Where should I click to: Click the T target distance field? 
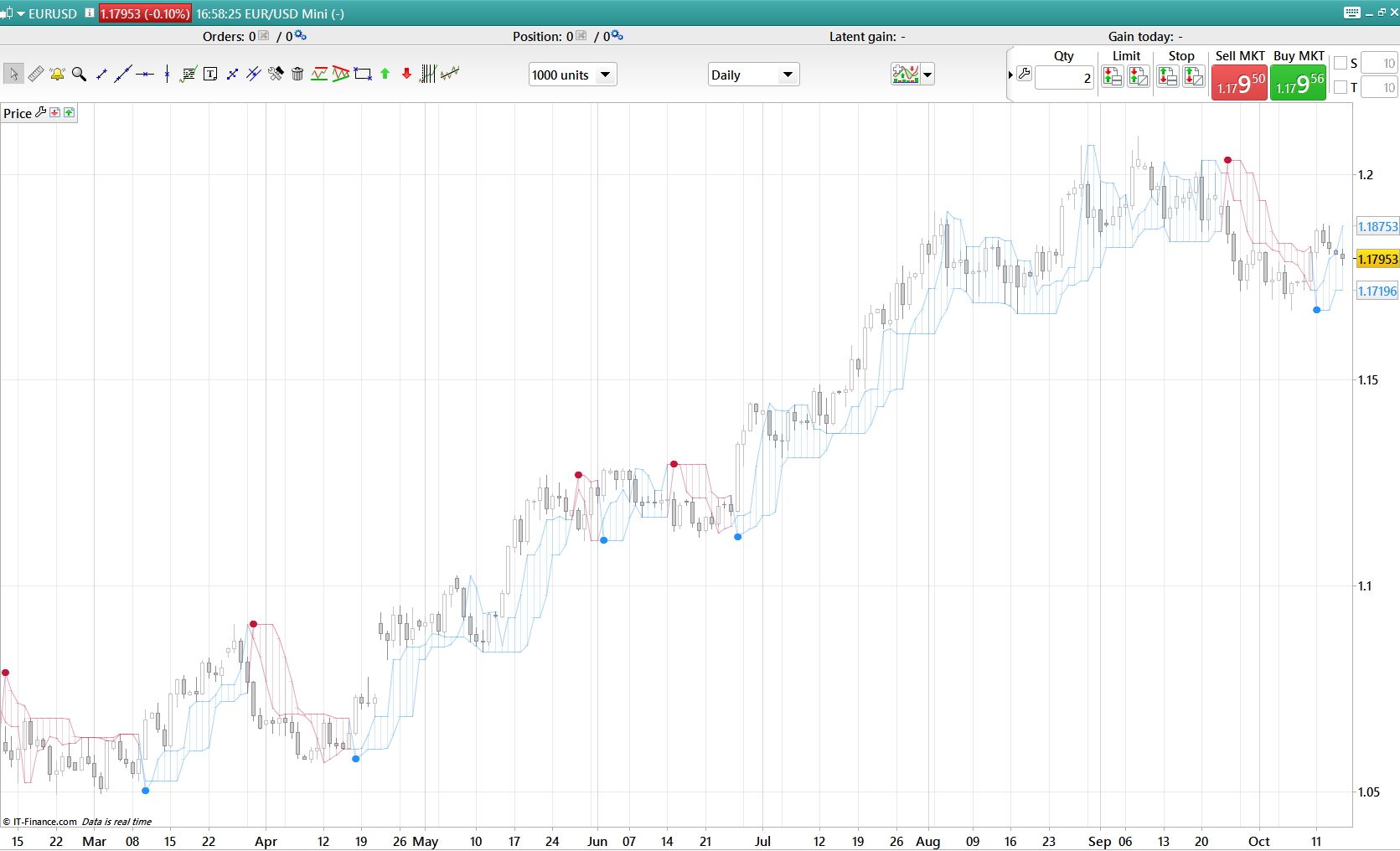(x=1379, y=87)
